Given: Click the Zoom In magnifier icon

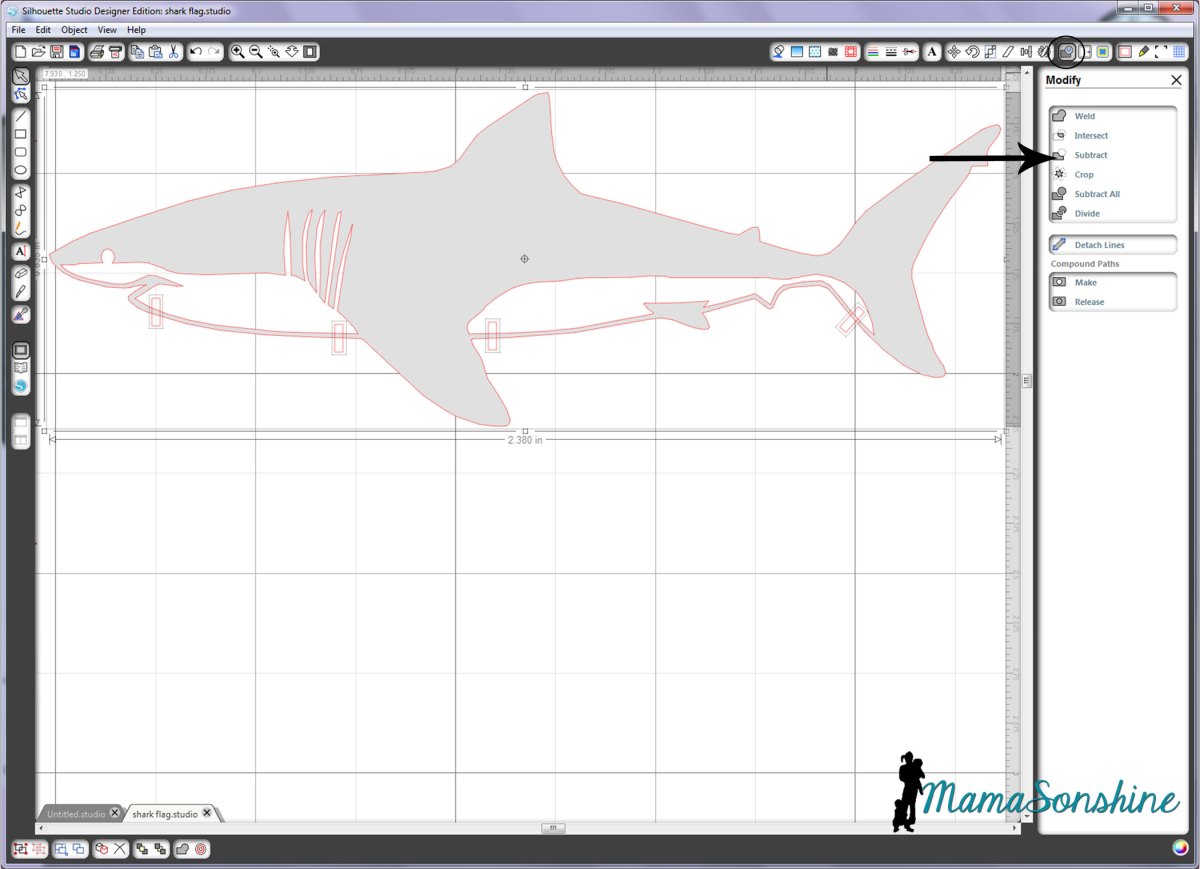Looking at the screenshot, I should point(238,51).
